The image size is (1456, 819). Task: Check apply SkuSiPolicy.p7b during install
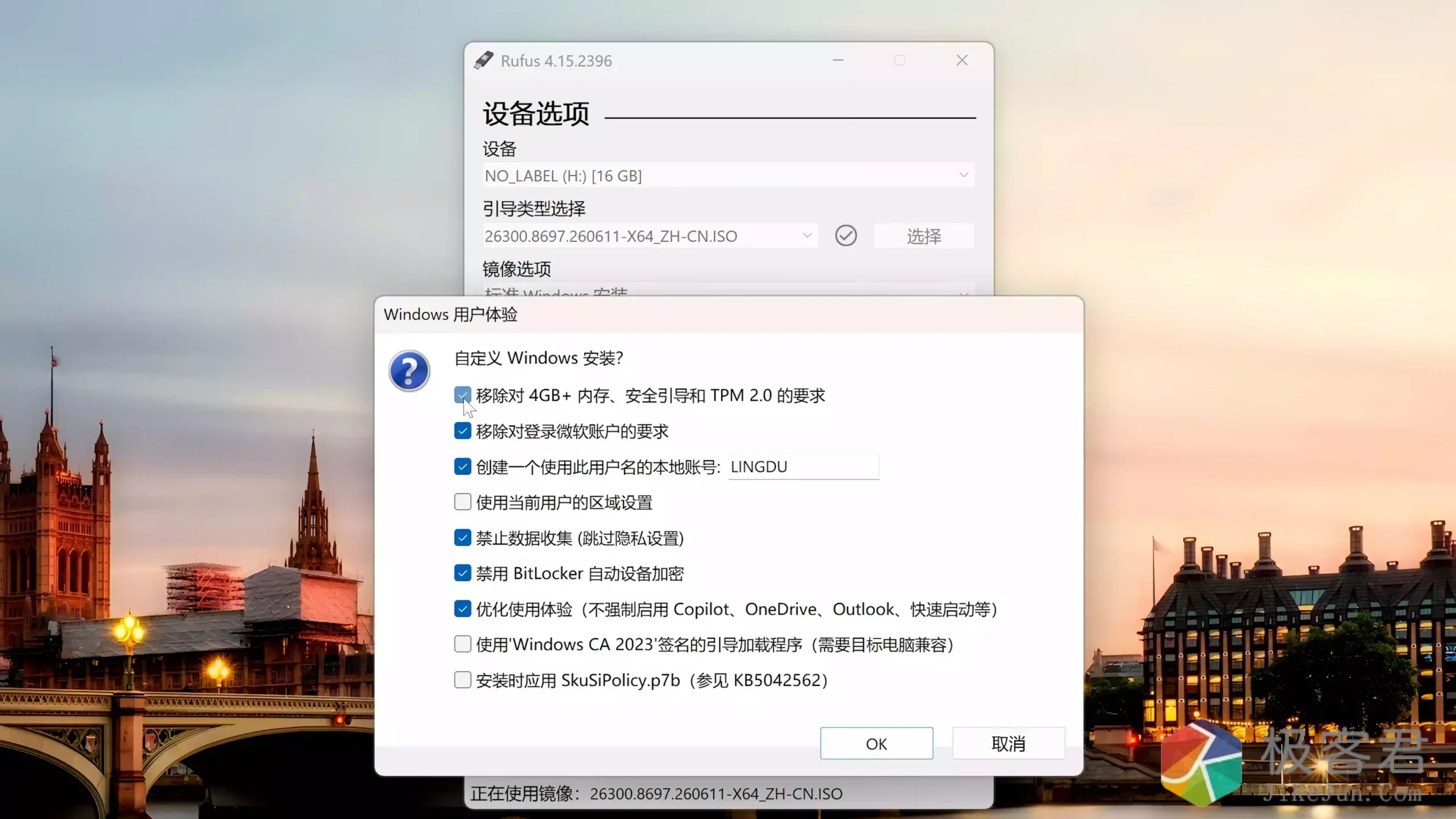tap(462, 680)
